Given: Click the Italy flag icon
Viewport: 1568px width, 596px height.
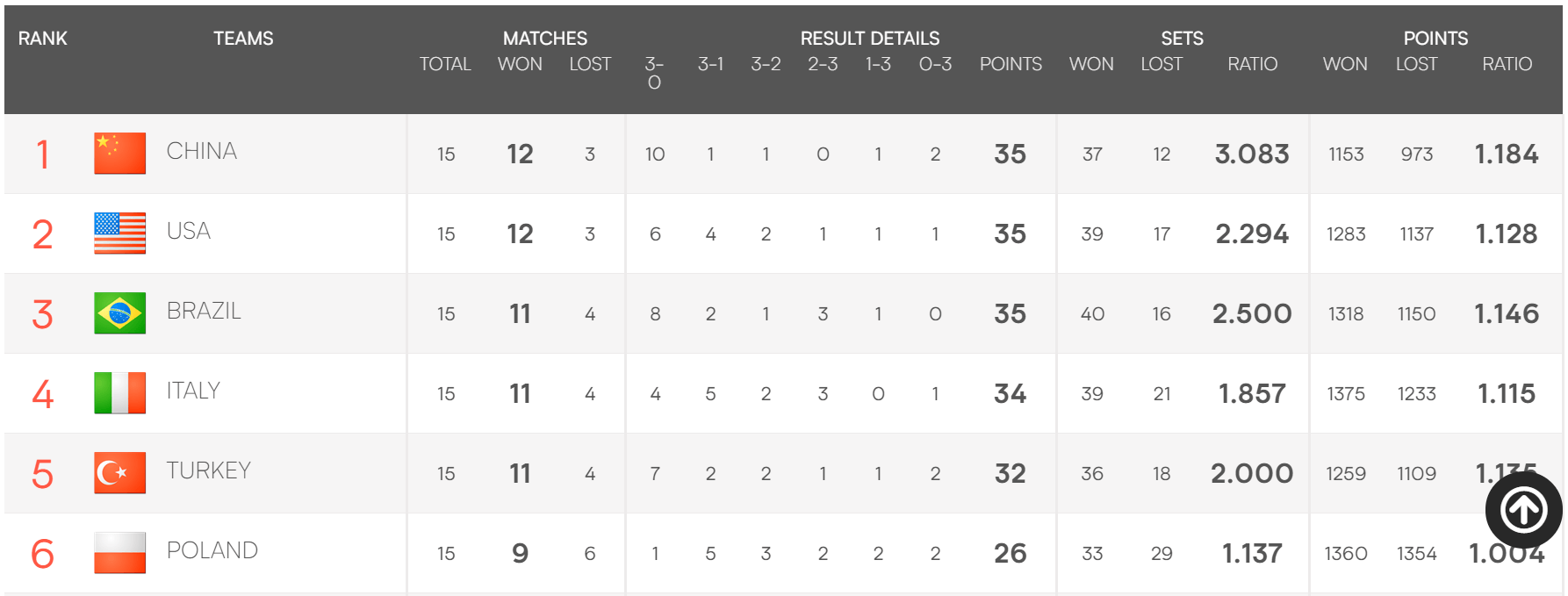Looking at the screenshot, I should (x=120, y=393).
